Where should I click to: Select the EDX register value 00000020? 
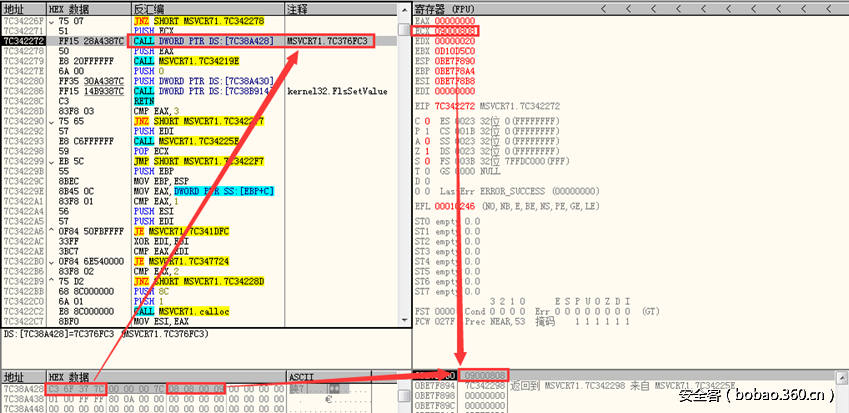456,41
